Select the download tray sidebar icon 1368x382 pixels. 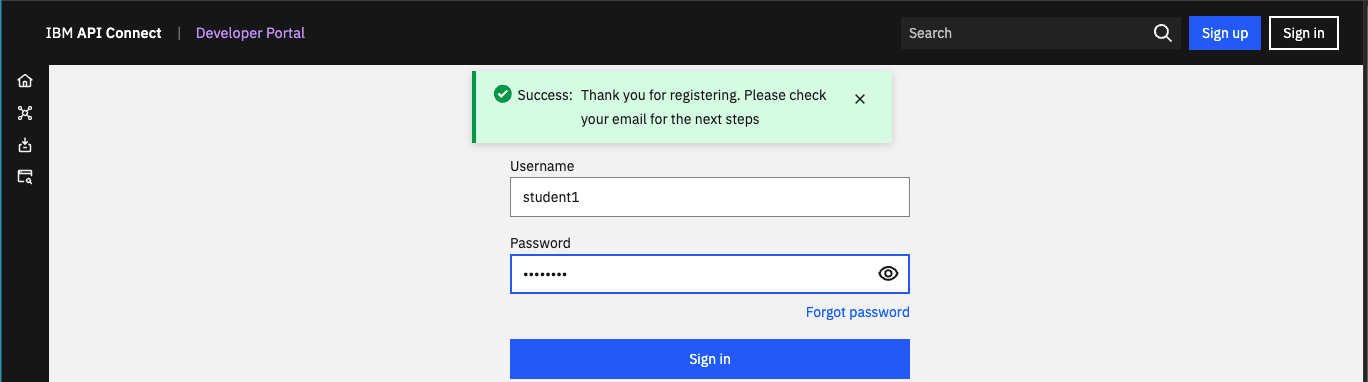(x=25, y=145)
